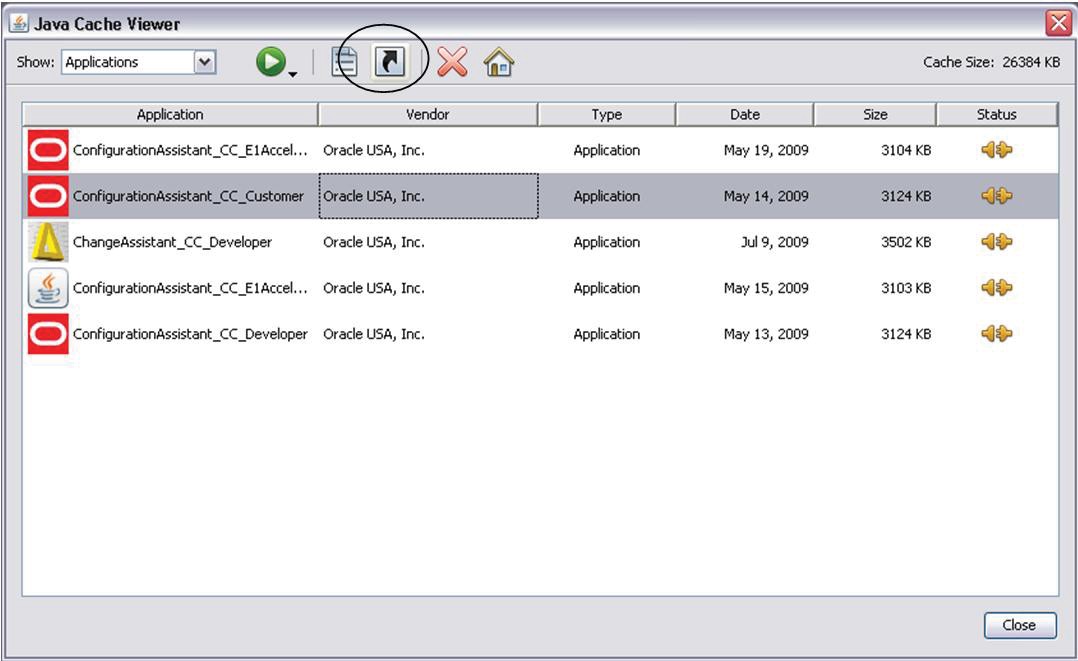Viewport: 1078px width, 661px height.
Task: Click Type cell of ChangeAssistant_CC_Developer row
Action: coord(606,242)
